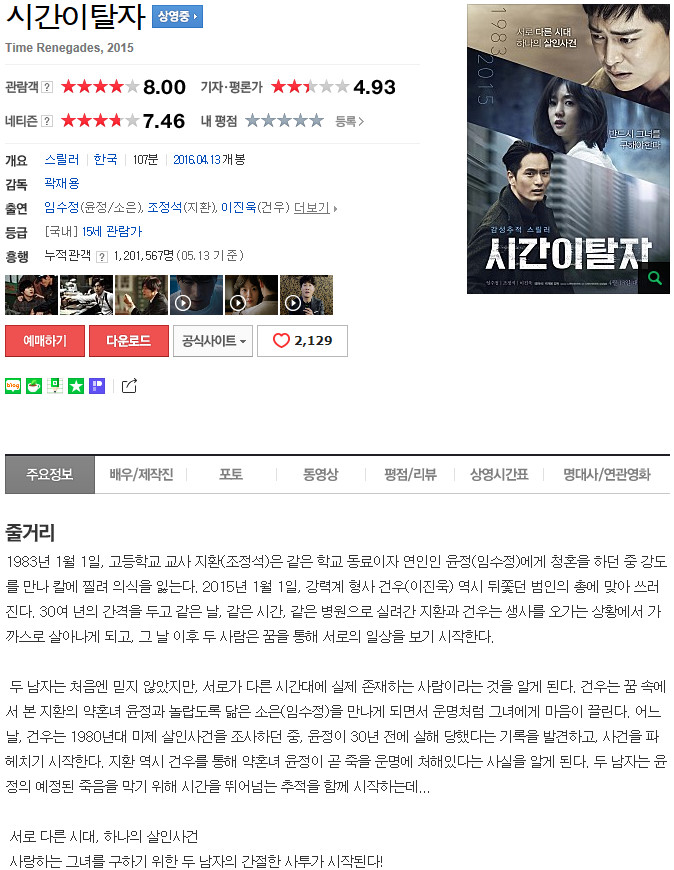The width and height of the screenshot is (674, 870).
Task: Click the help icon beside 누적관객
Action: [102, 256]
